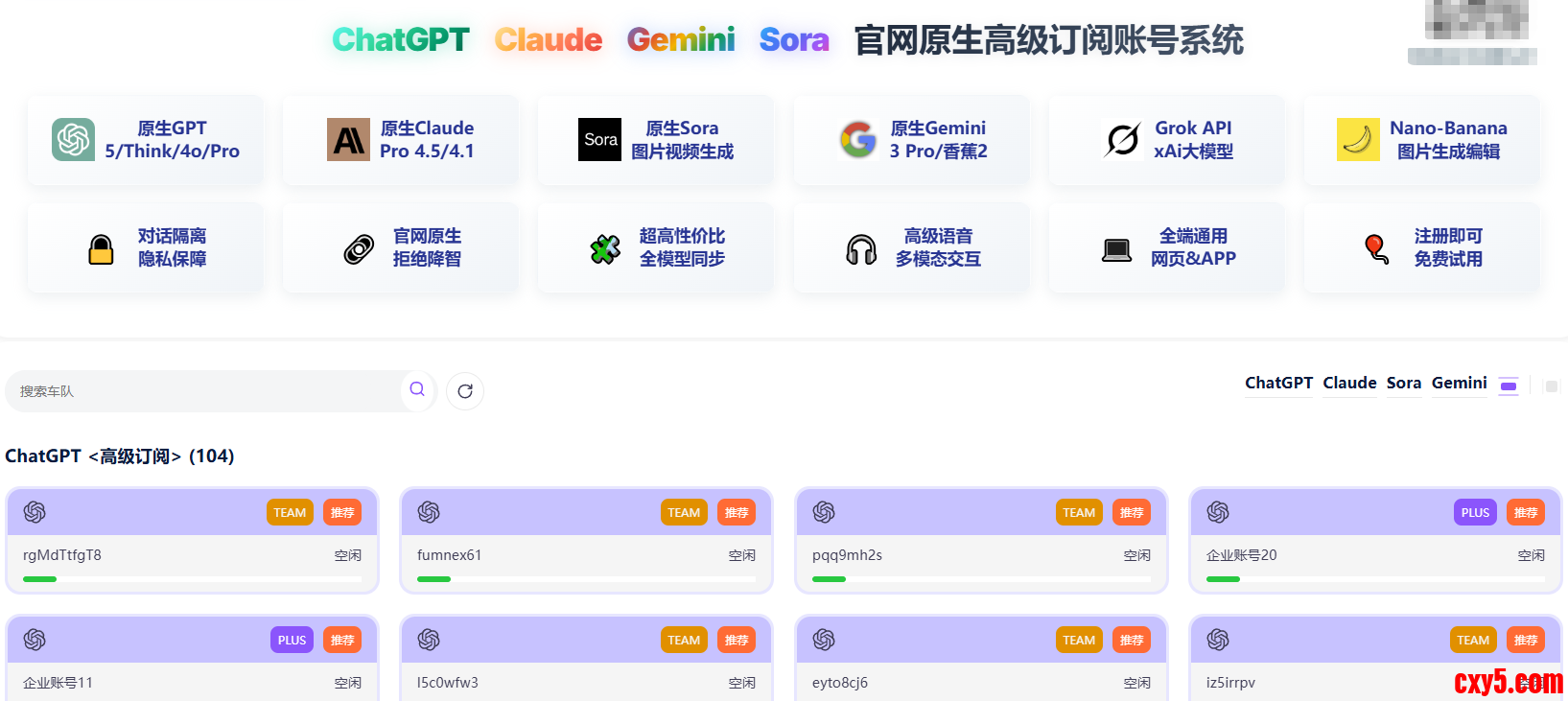Image resolution: width=1568 pixels, height=701 pixels.
Task: Open the 原生Sora 图片视频生成 feature card
Action: pos(655,140)
